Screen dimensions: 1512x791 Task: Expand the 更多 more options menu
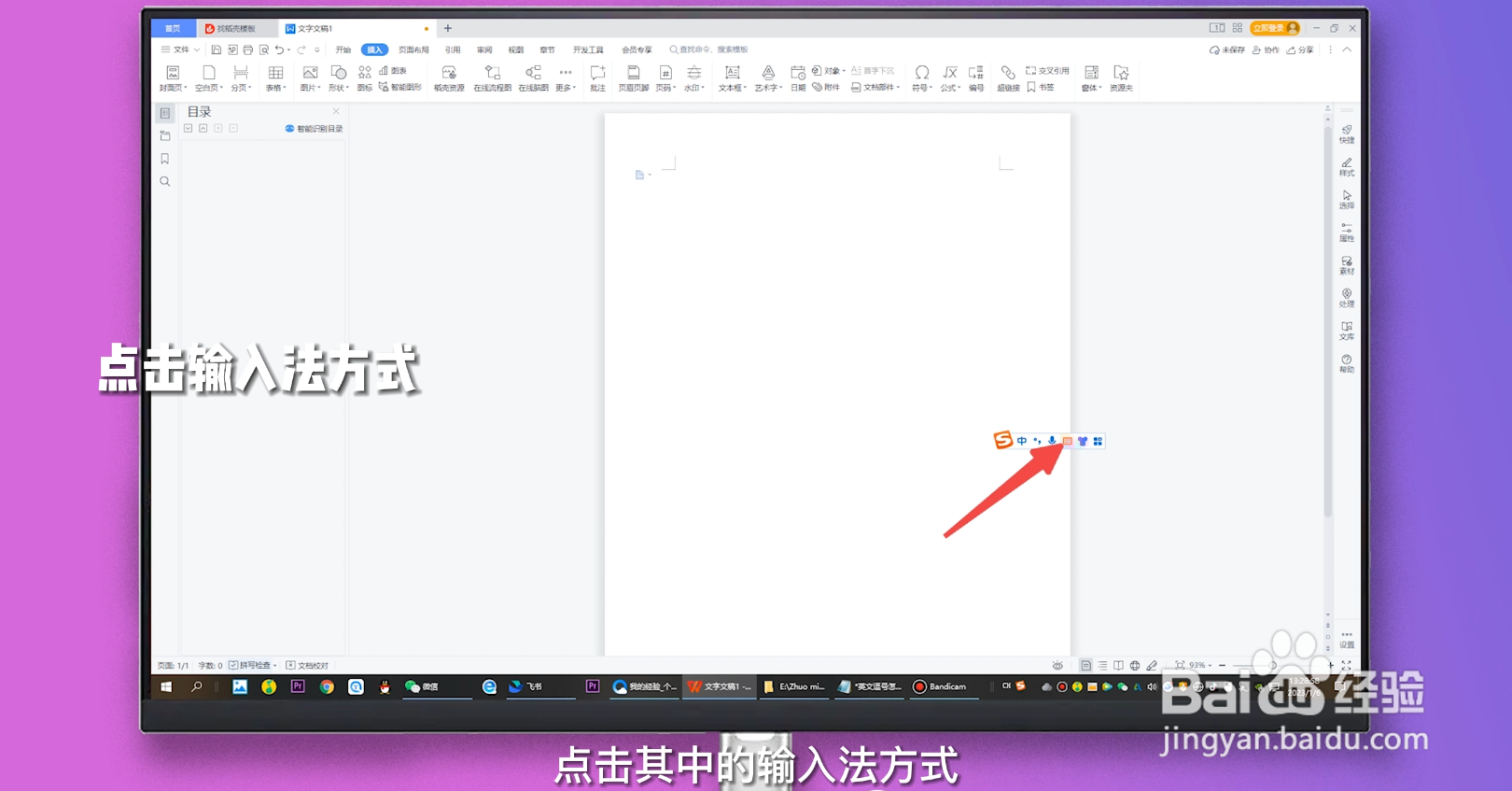point(566,78)
